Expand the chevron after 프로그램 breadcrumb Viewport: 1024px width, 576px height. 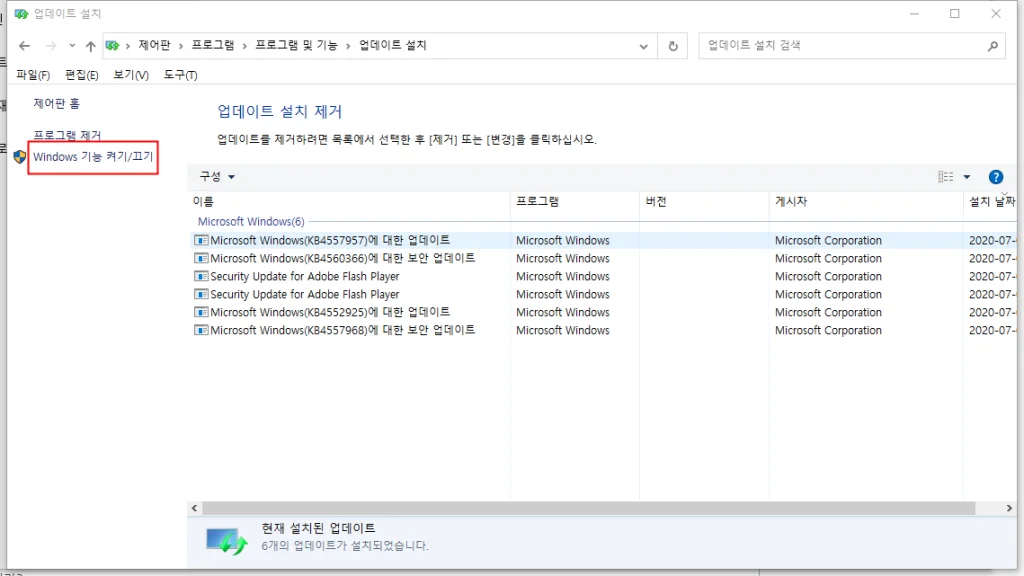[244, 46]
